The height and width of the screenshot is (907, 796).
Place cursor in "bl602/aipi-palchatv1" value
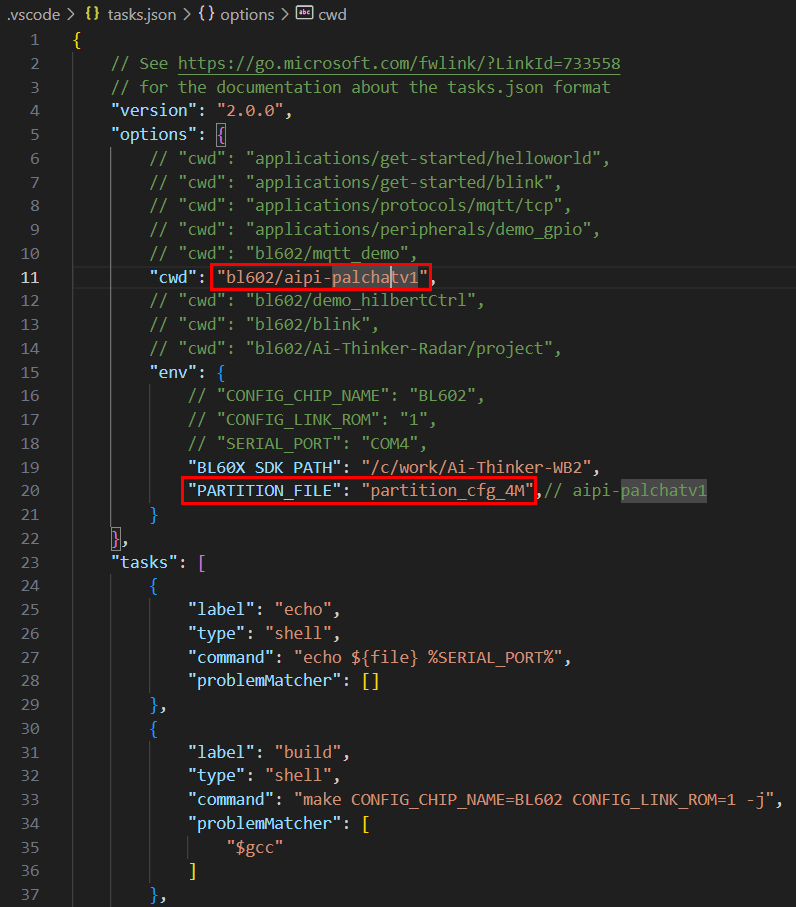322,278
